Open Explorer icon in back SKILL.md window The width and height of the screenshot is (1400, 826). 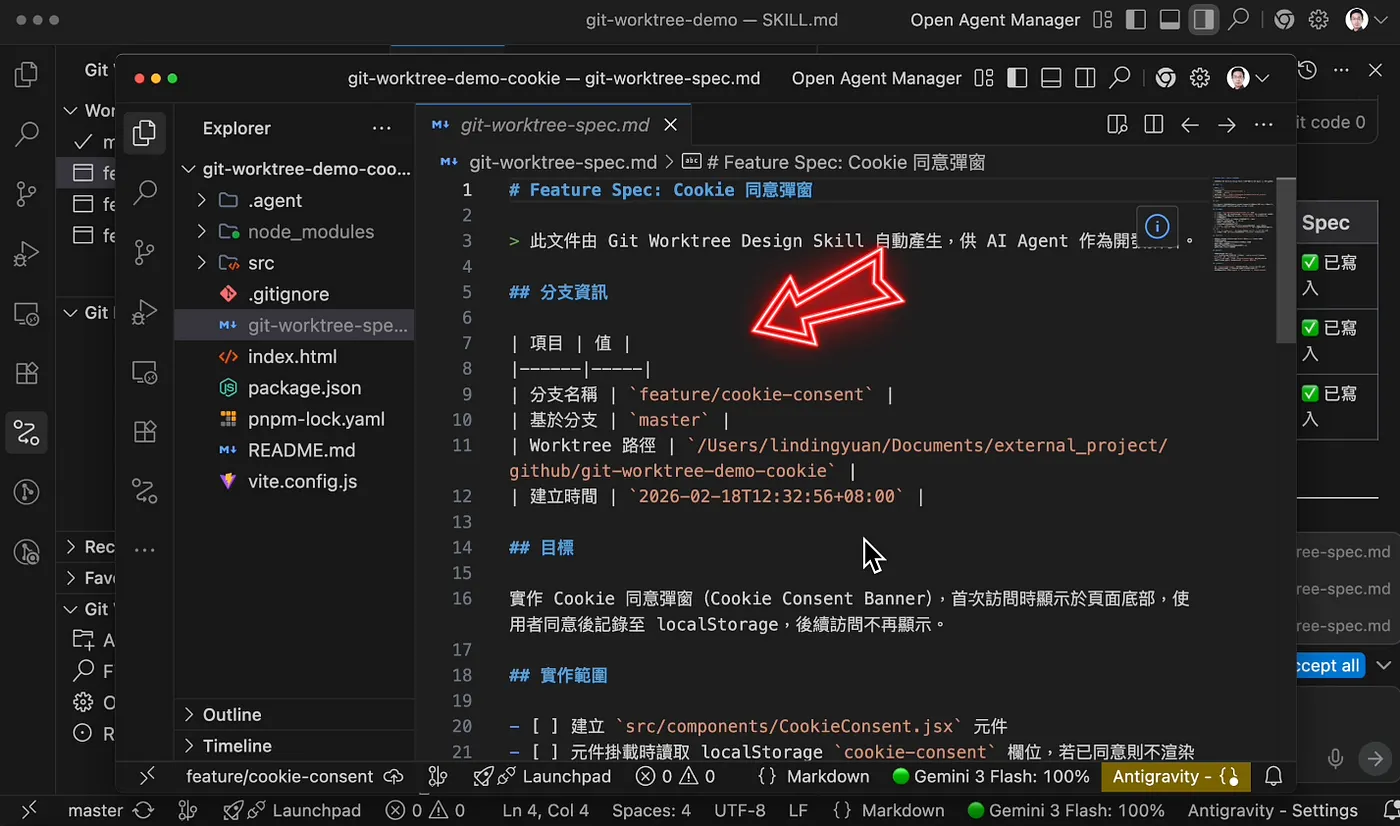point(27,74)
